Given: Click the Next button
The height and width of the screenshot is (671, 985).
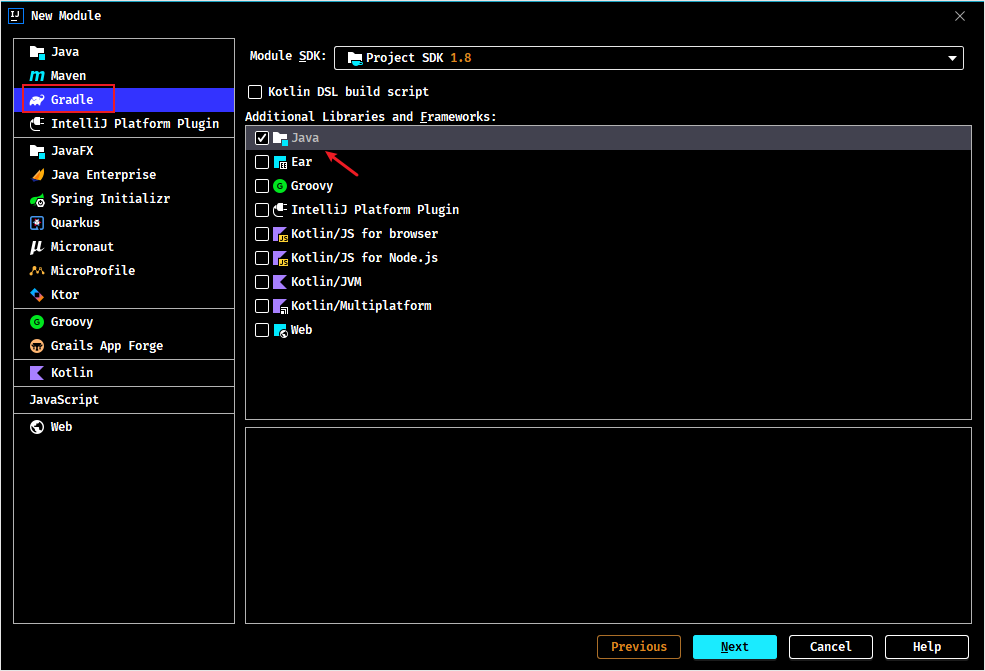Looking at the screenshot, I should point(734,646).
